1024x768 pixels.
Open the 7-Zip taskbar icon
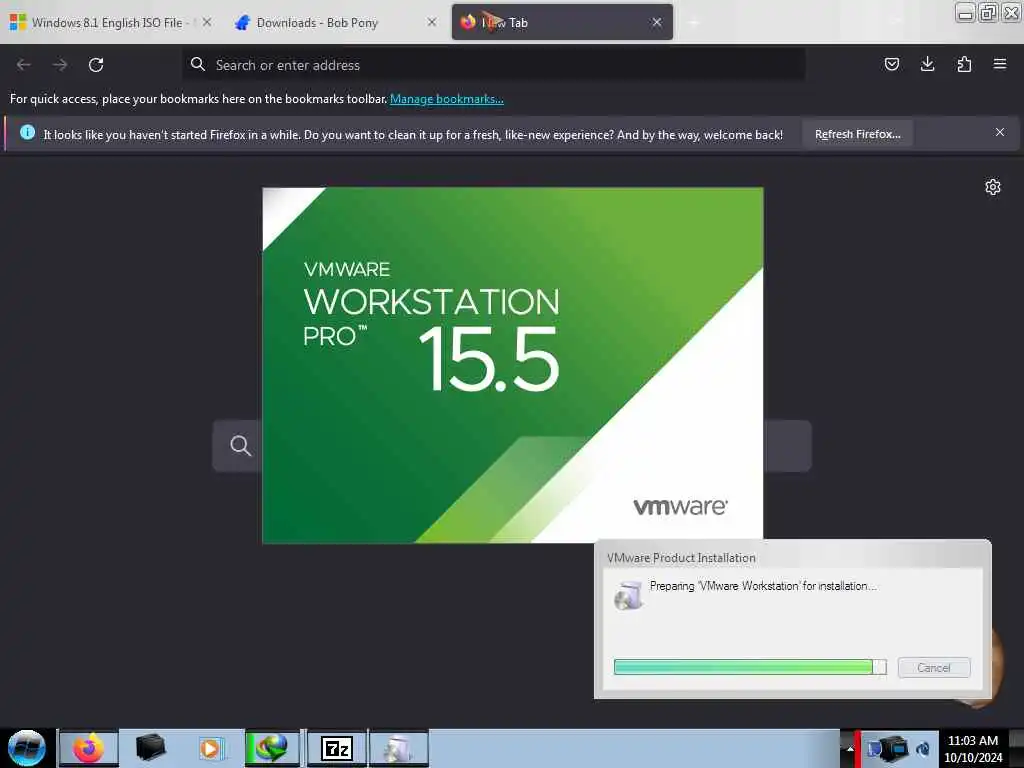tap(337, 748)
